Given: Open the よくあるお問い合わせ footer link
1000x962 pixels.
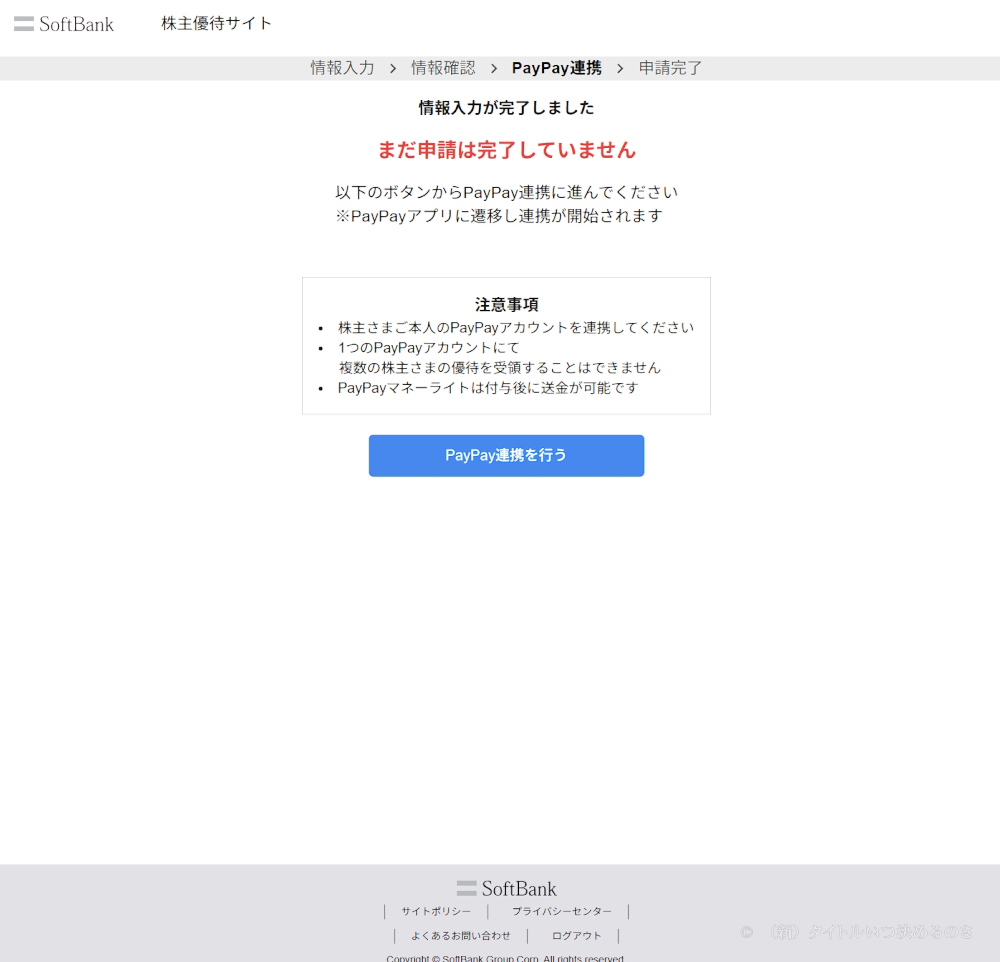Looking at the screenshot, I should pos(461,936).
